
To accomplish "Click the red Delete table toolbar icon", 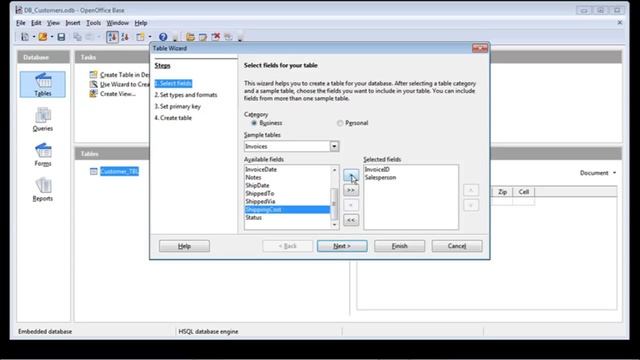I will tap(216, 37).
